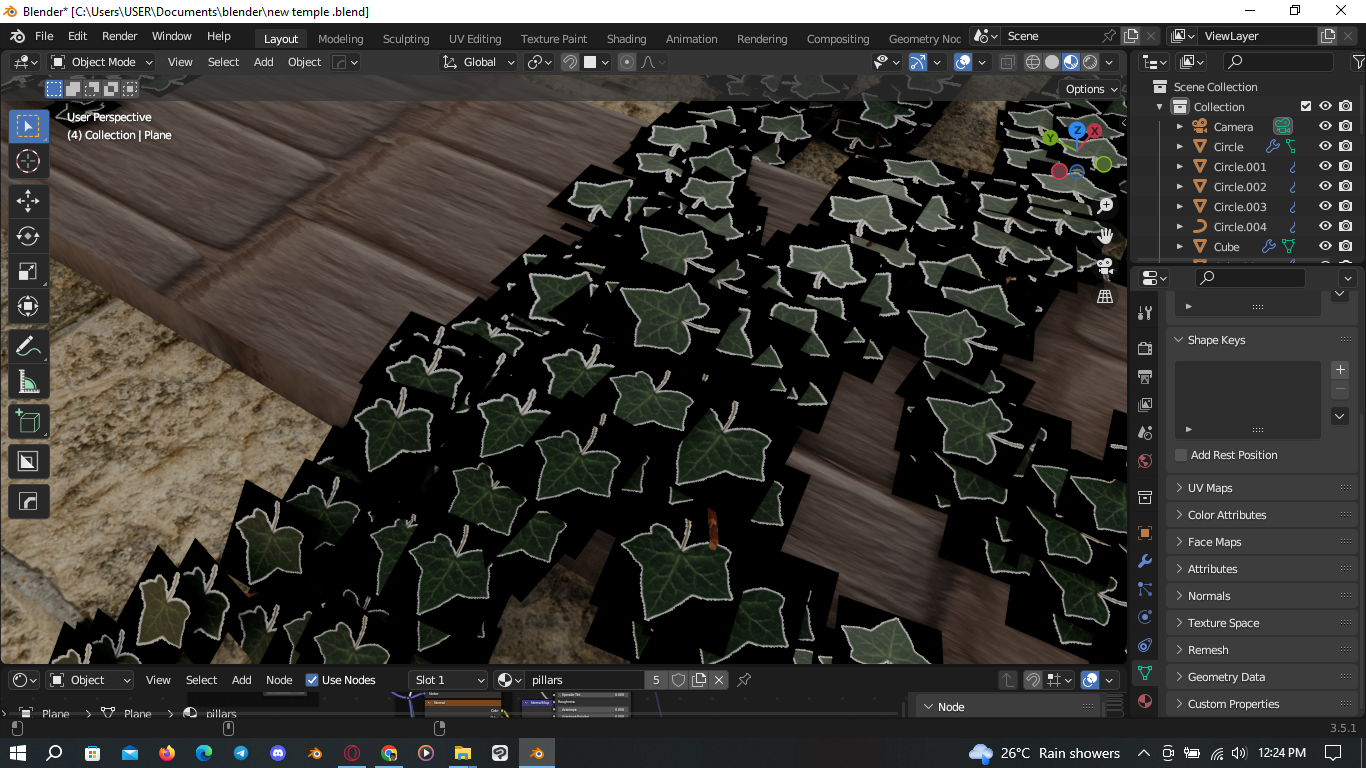Viewport: 1366px width, 768px height.
Task: Click the material user count 5
Action: click(656, 680)
